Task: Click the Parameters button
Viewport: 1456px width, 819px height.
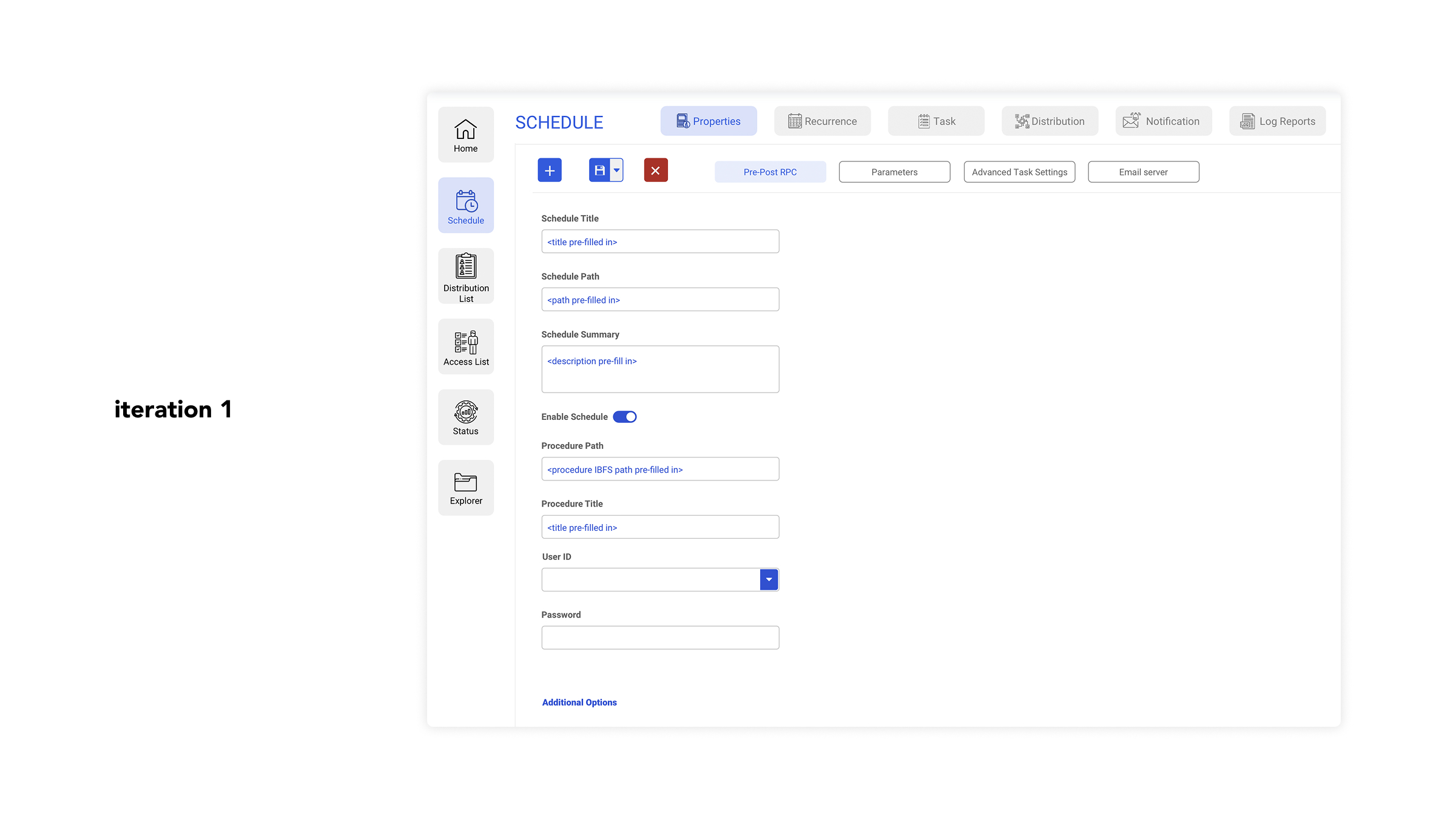Action: tap(894, 172)
